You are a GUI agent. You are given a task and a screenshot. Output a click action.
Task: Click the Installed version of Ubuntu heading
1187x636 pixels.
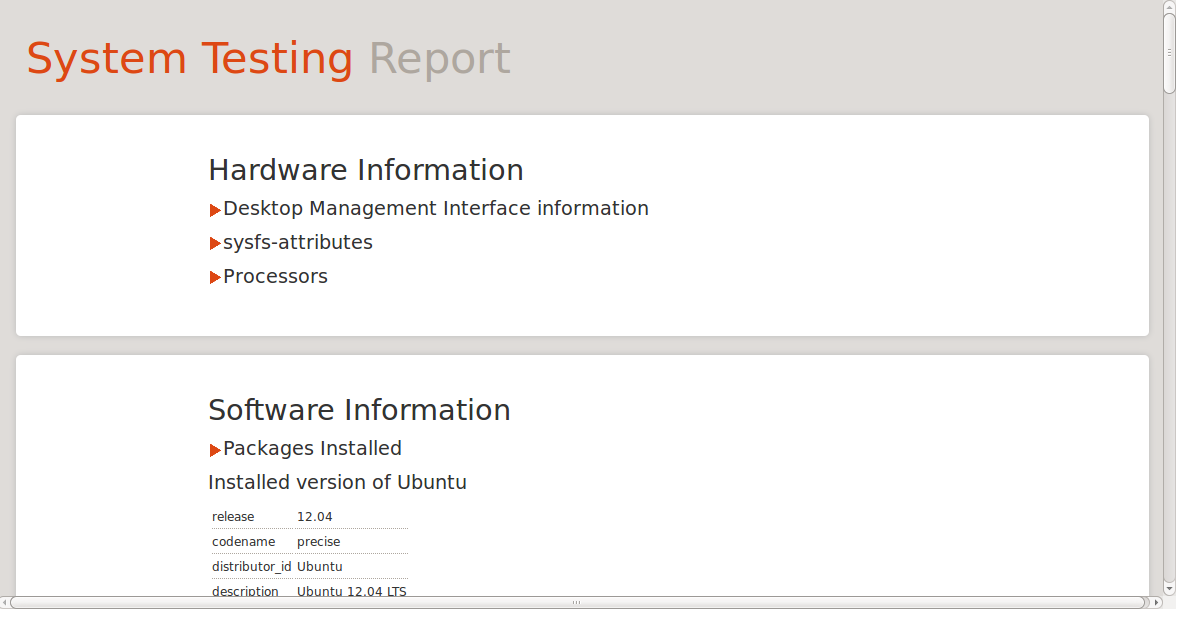(337, 483)
